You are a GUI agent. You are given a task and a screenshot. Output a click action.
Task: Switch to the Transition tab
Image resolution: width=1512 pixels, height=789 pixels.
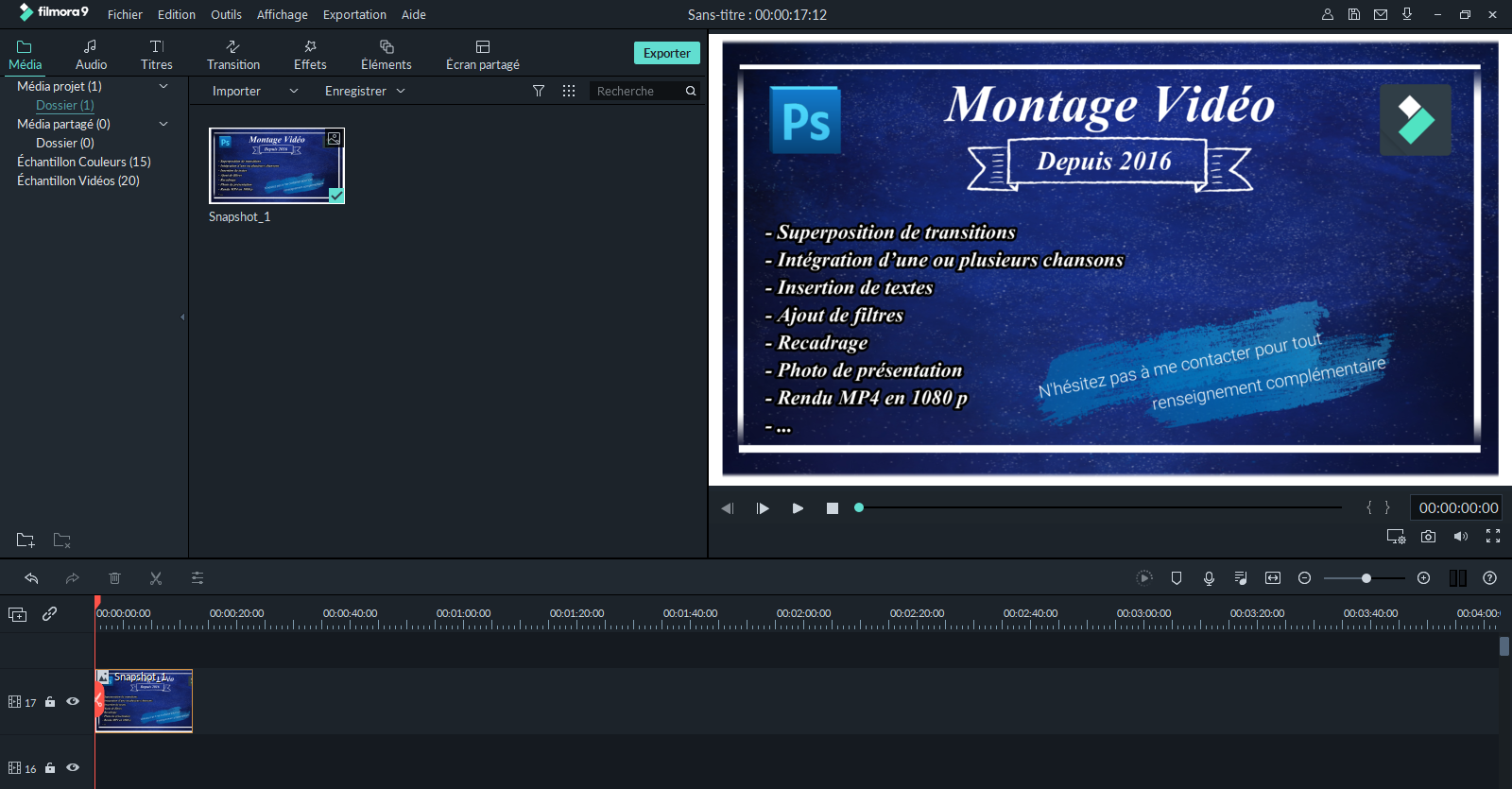click(233, 55)
